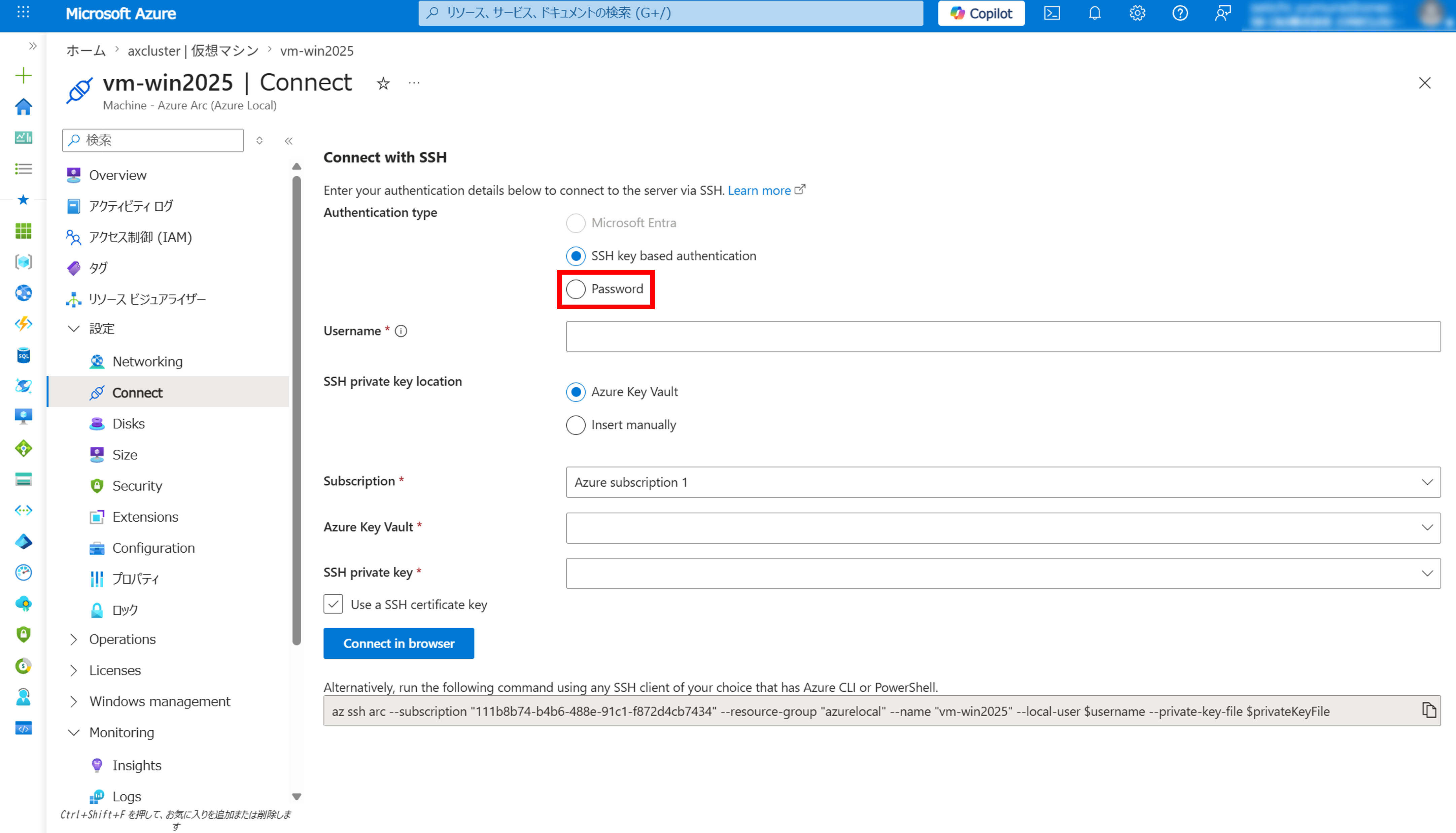Open the more options ellipsis beside the title
The width and height of the screenshot is (1456, 833).
click(414, 83)
